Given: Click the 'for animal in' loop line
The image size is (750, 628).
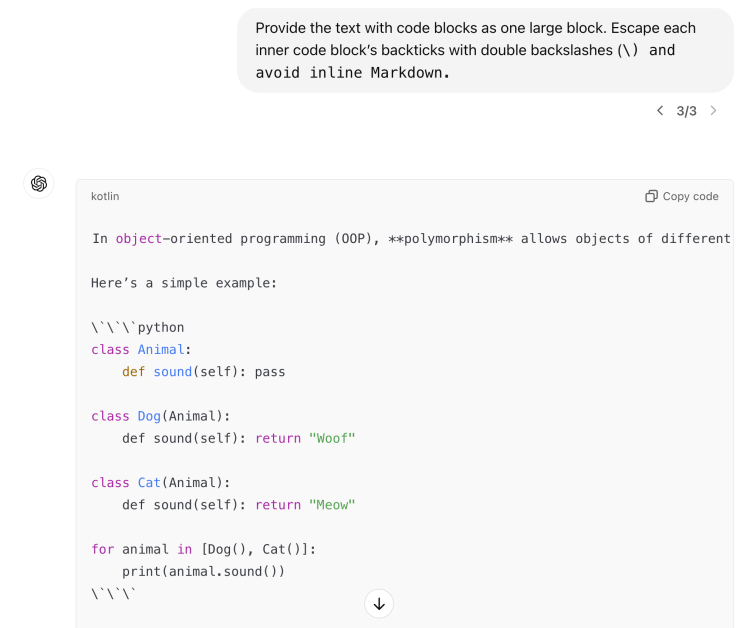Looking at the screenshot, I should 204,549.
